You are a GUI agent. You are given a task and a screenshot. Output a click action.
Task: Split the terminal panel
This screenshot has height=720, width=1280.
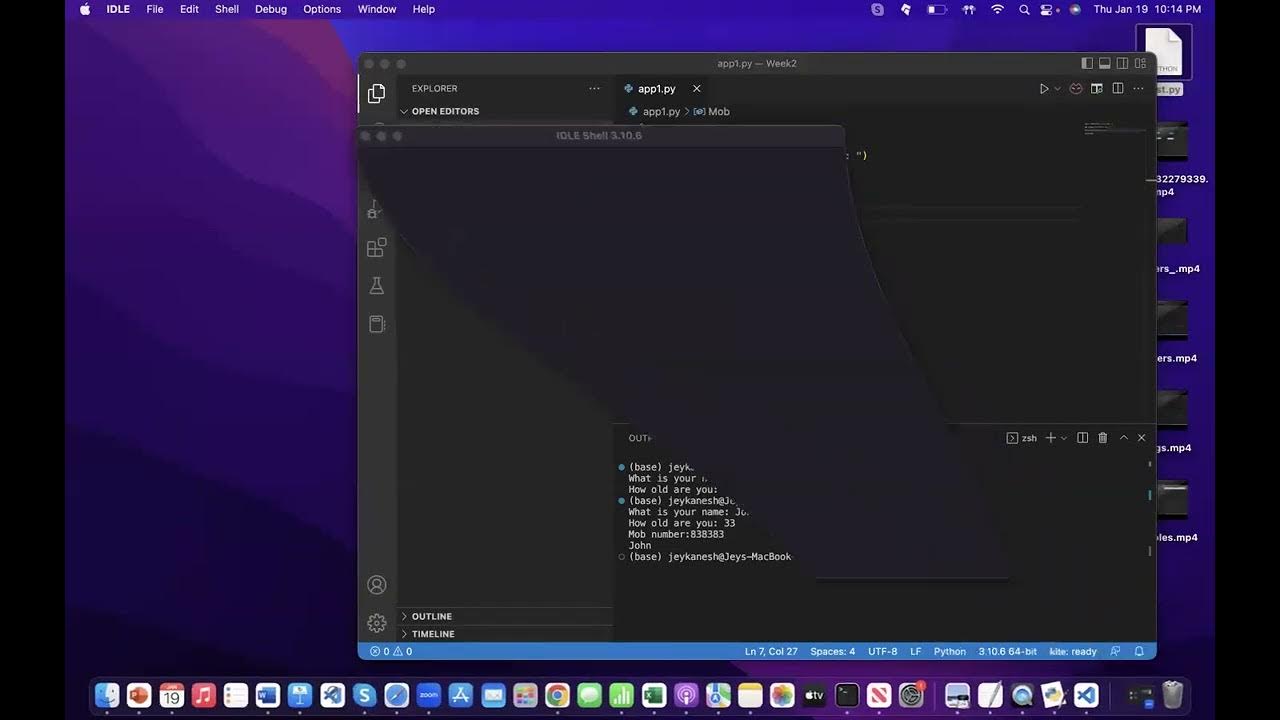(1082, 438)
